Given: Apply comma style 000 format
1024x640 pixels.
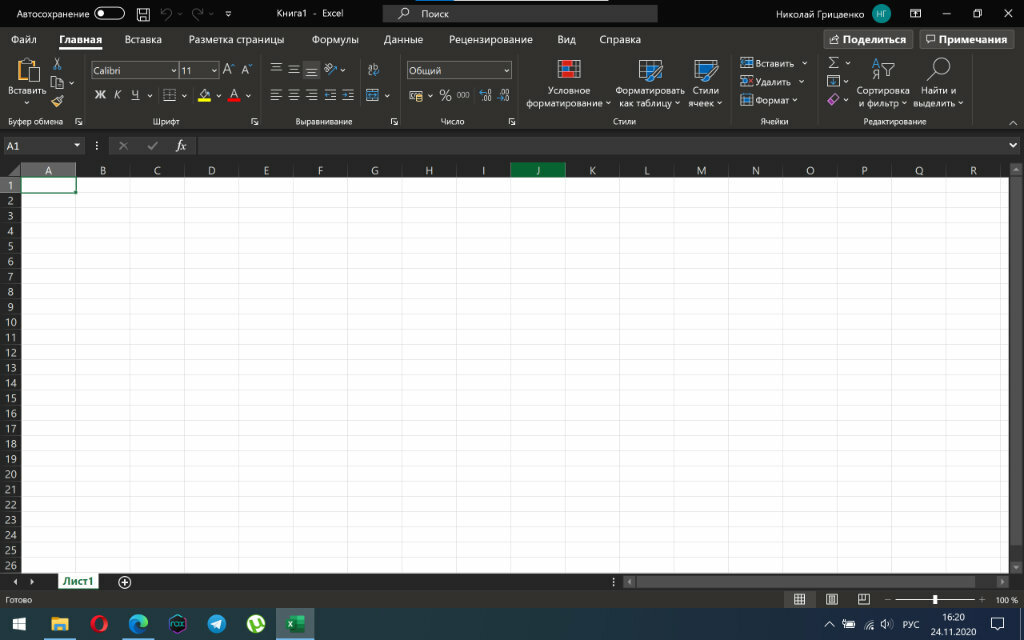Looking at the screenshot, I should [463, 95].
